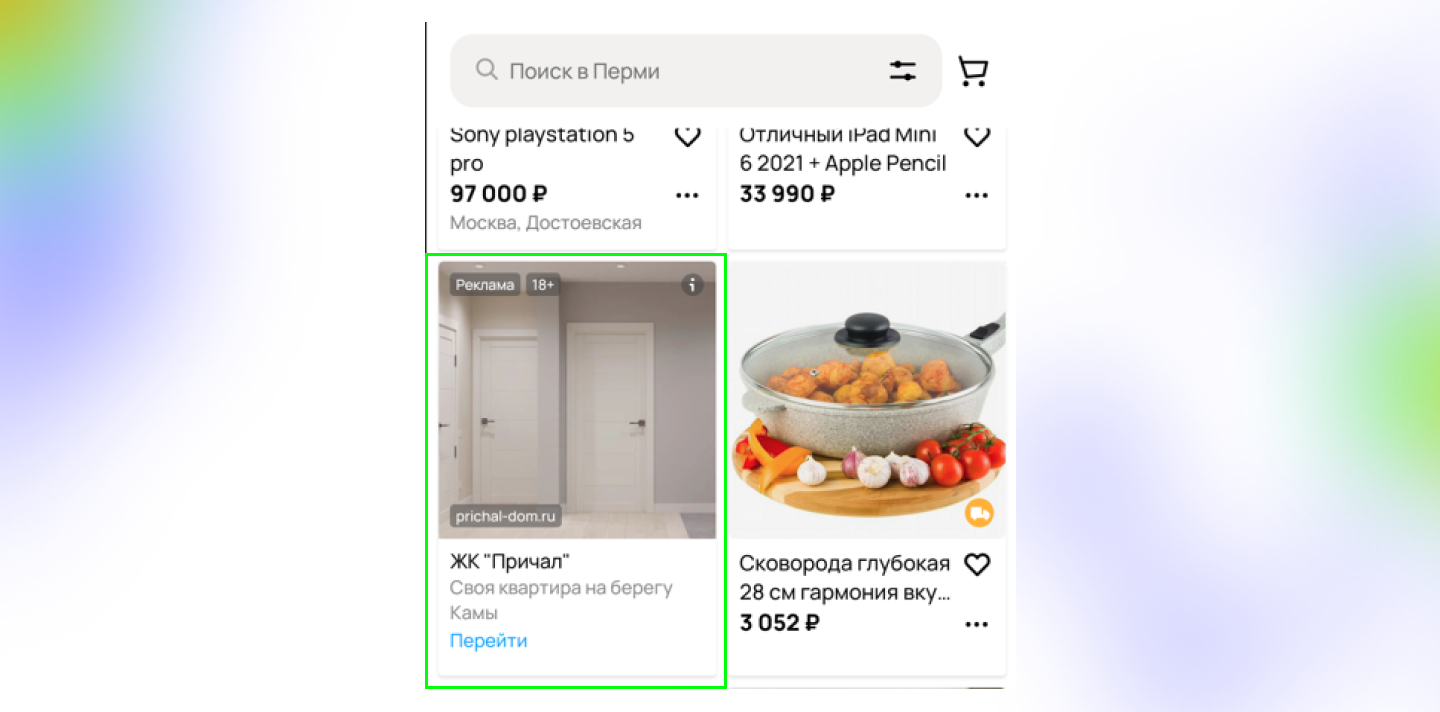Open the ЖК Причал apartment doors photo

pyautogui.click(x=577, y=400)
